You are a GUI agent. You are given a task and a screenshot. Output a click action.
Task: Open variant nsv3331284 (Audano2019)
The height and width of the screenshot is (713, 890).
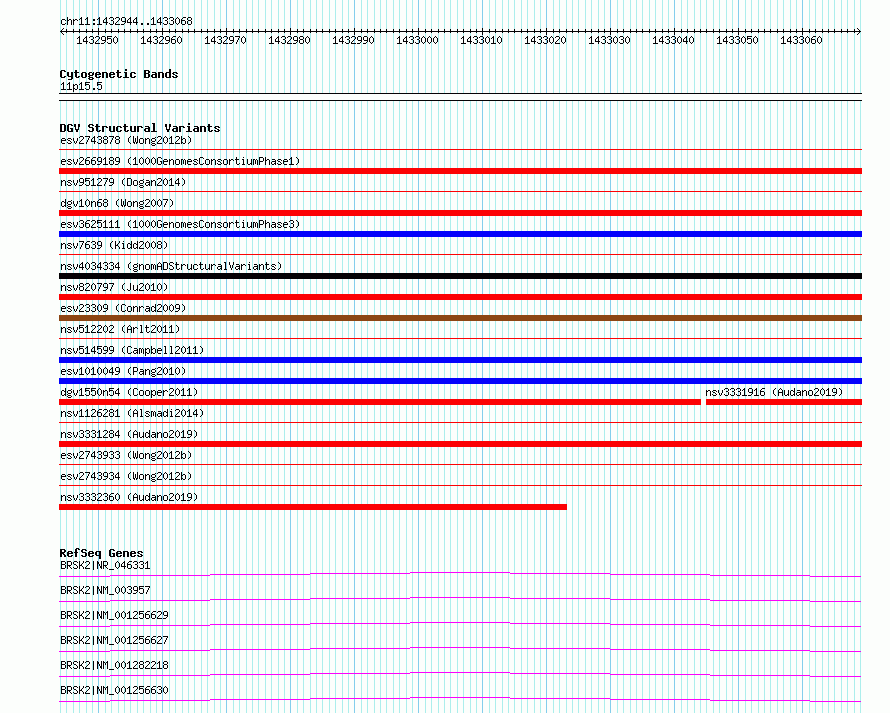[x=129, y=434]
